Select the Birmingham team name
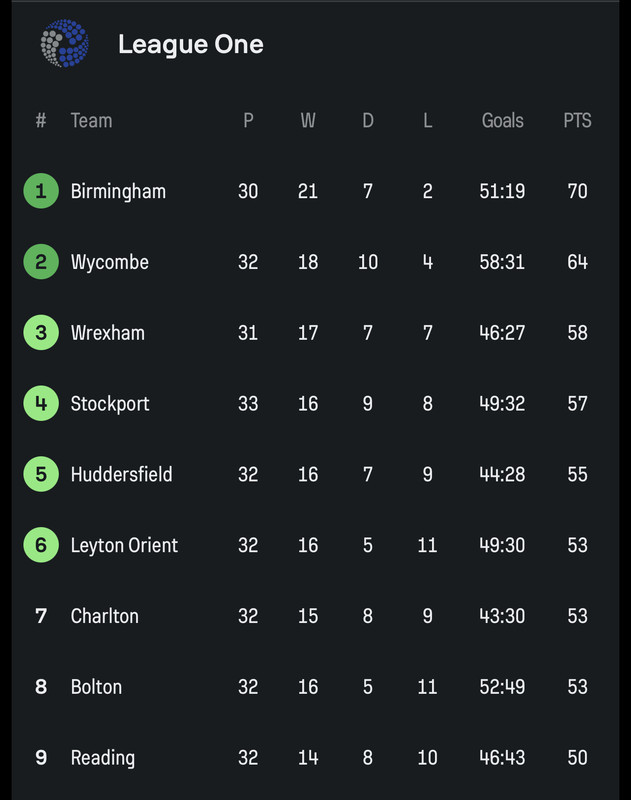This screenshot has width=631, height=800. [118, 192]
